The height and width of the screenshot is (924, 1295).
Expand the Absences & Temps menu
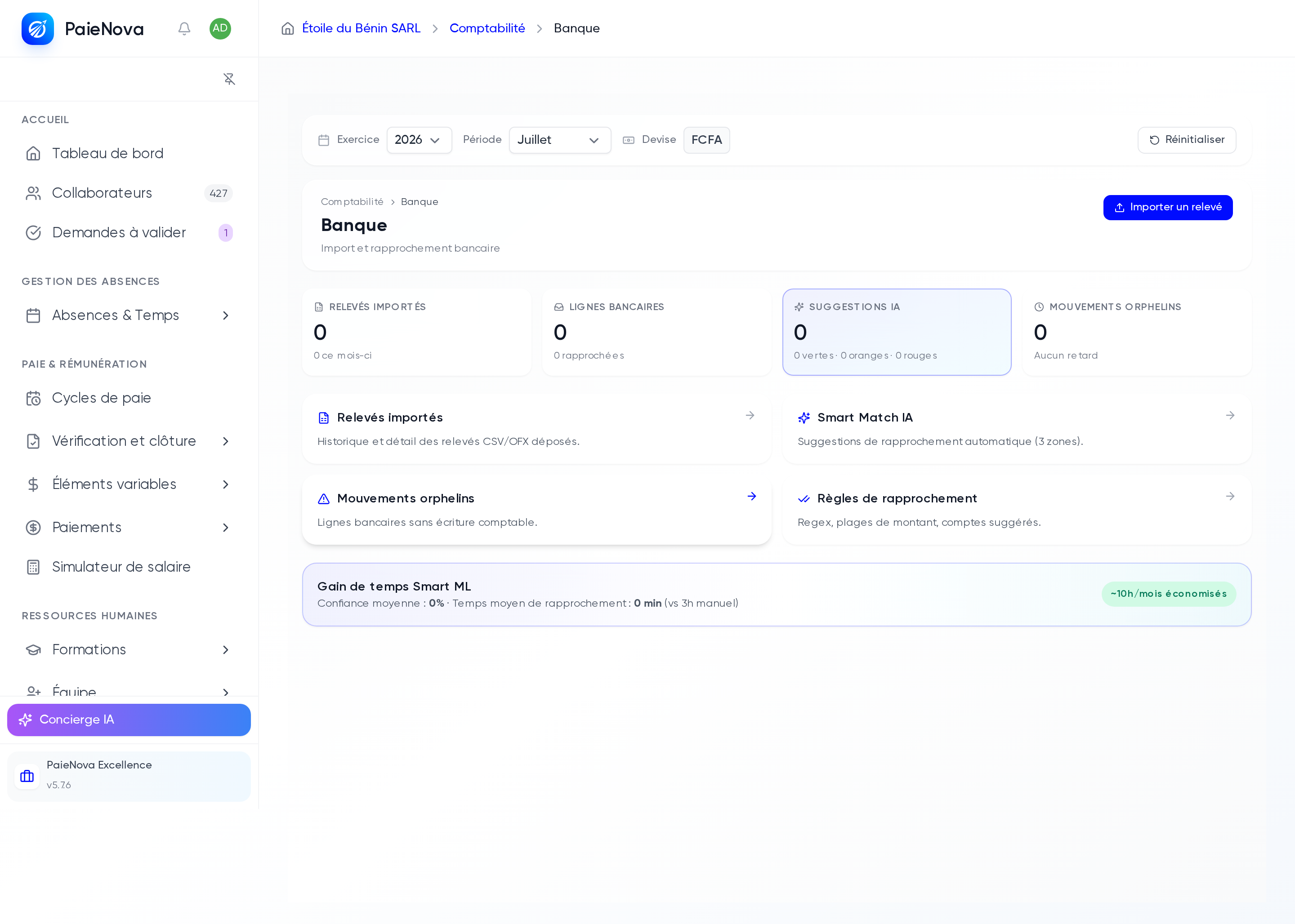coord(129,315)
